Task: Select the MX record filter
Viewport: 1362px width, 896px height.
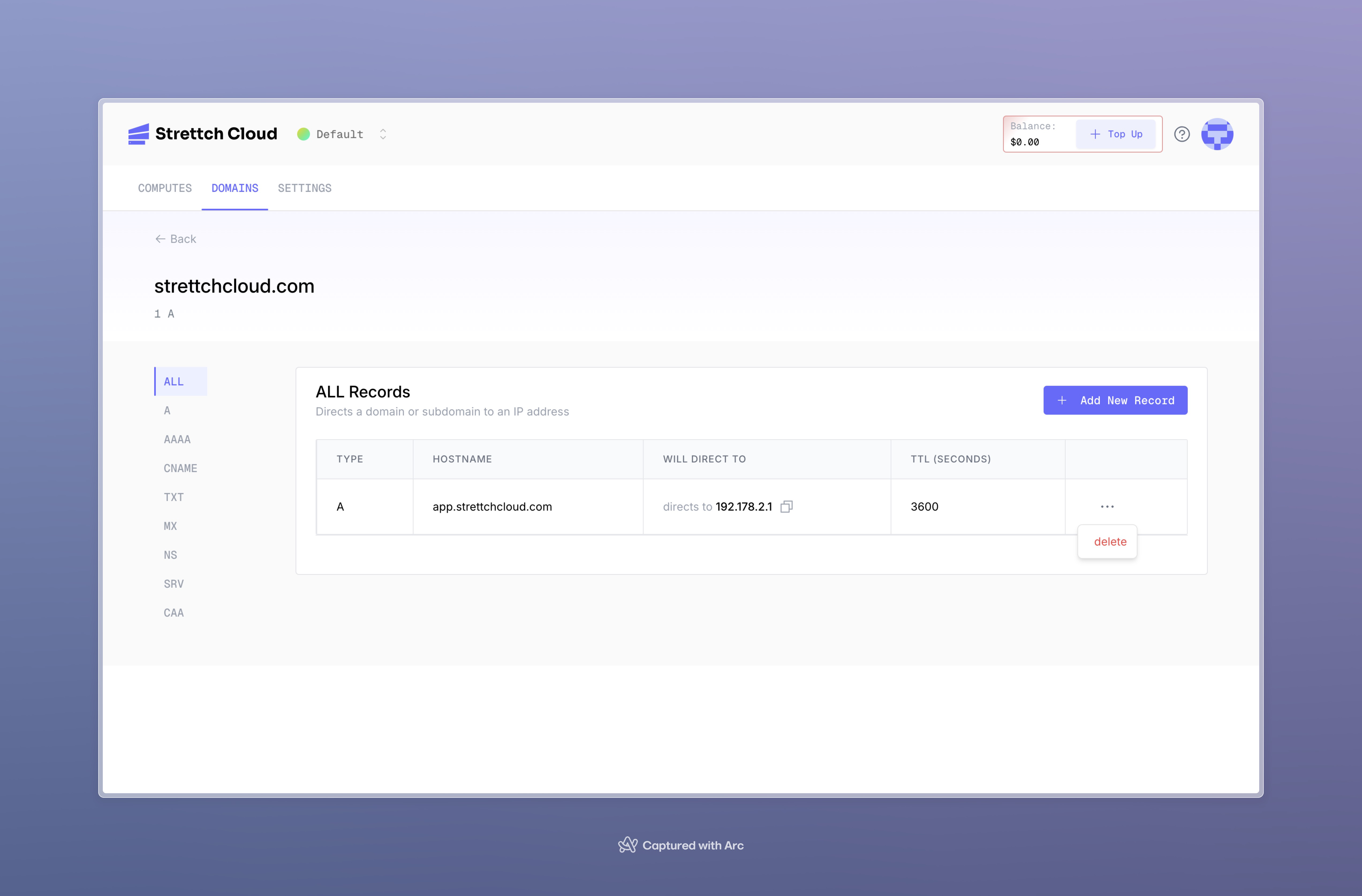Action: point(170,526)
